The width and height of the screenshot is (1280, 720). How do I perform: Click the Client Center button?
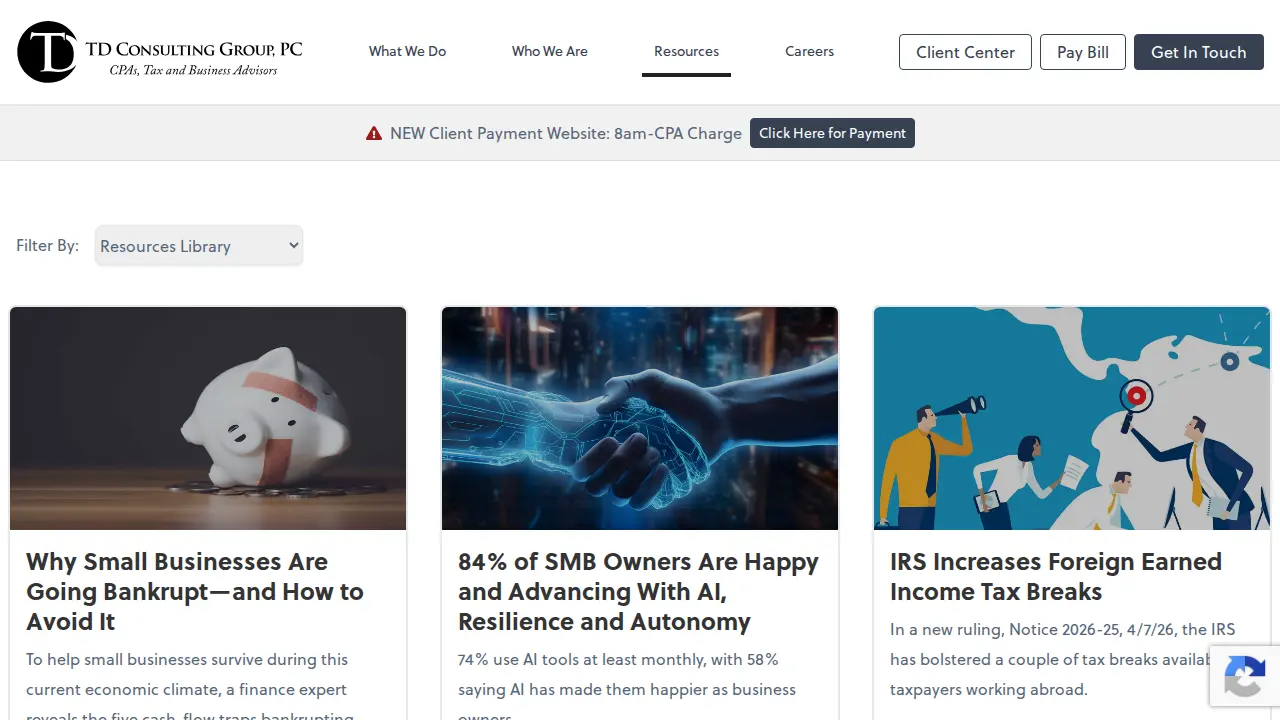pyautogui.click(x=965, y=52)
